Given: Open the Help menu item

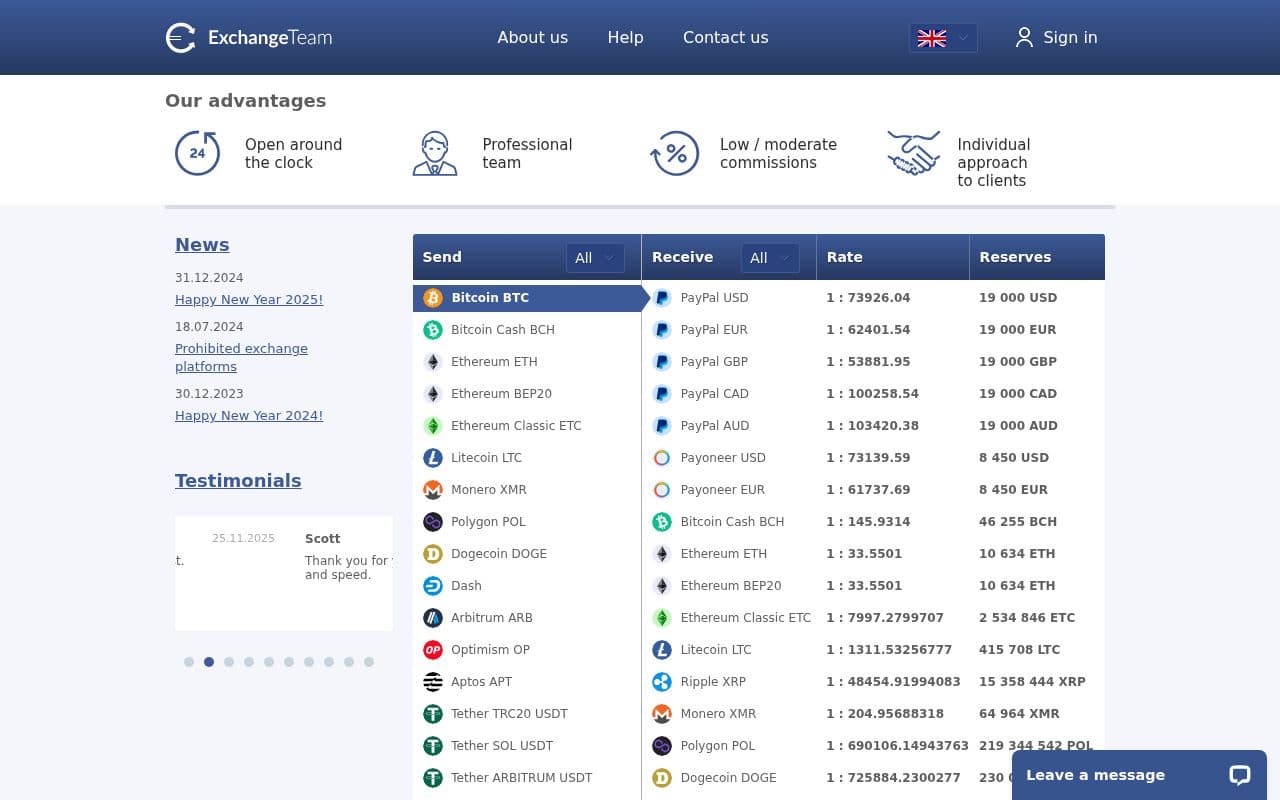Looking at the screenshot, I should coord(625,37).
